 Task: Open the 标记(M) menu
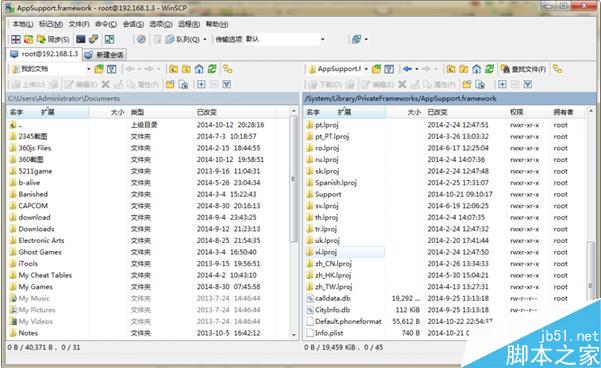point(51,24)
